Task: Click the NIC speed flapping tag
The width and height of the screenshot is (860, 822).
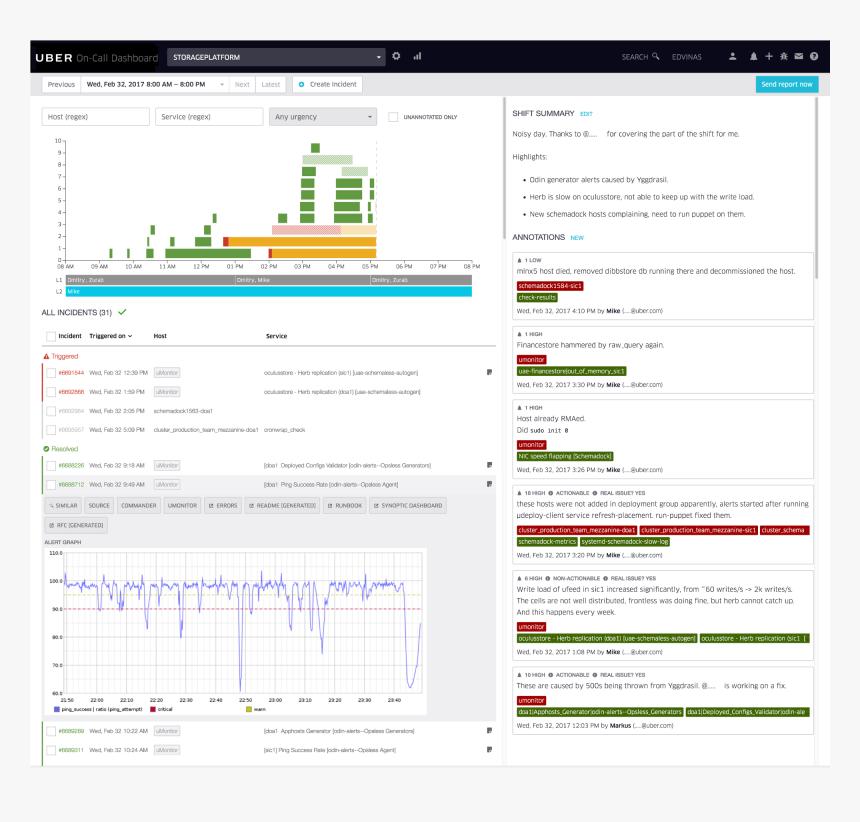Action: (565, 456)
